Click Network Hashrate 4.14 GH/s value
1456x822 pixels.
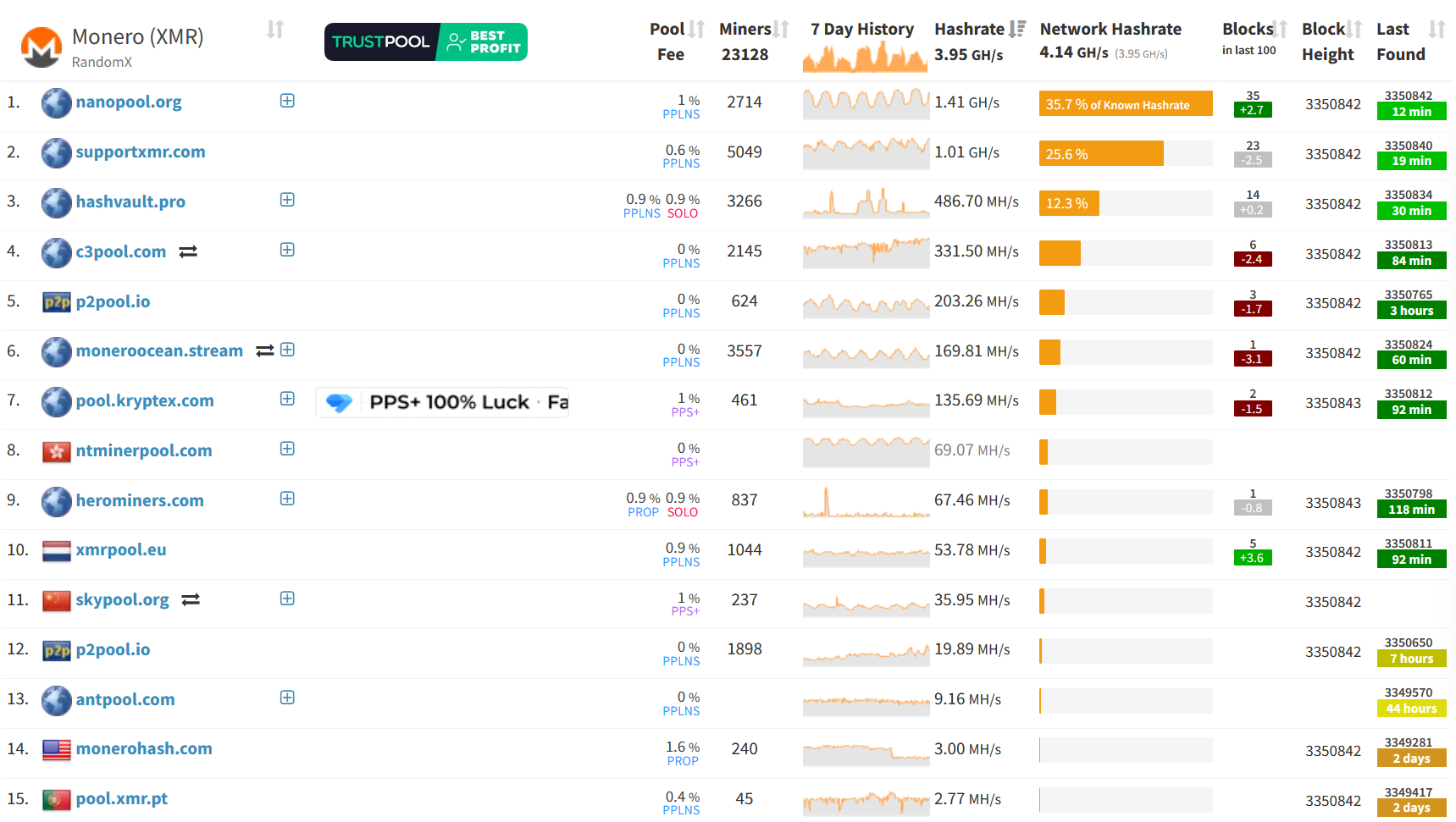pos(1073,52)
